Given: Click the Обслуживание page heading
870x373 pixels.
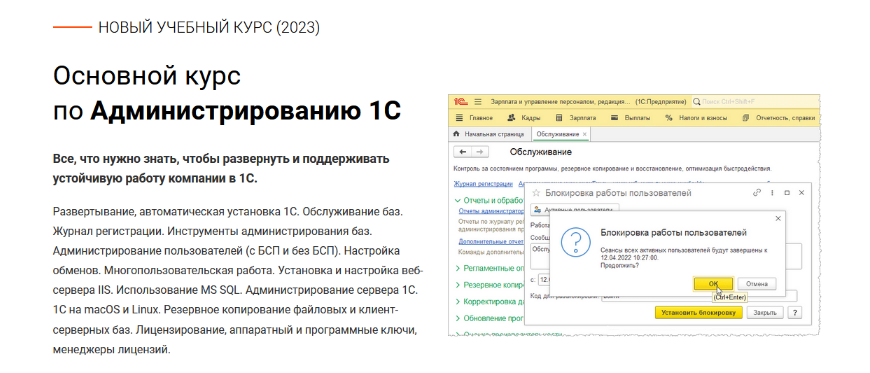Looking at the screenshot, I should (x=540, y=152).
